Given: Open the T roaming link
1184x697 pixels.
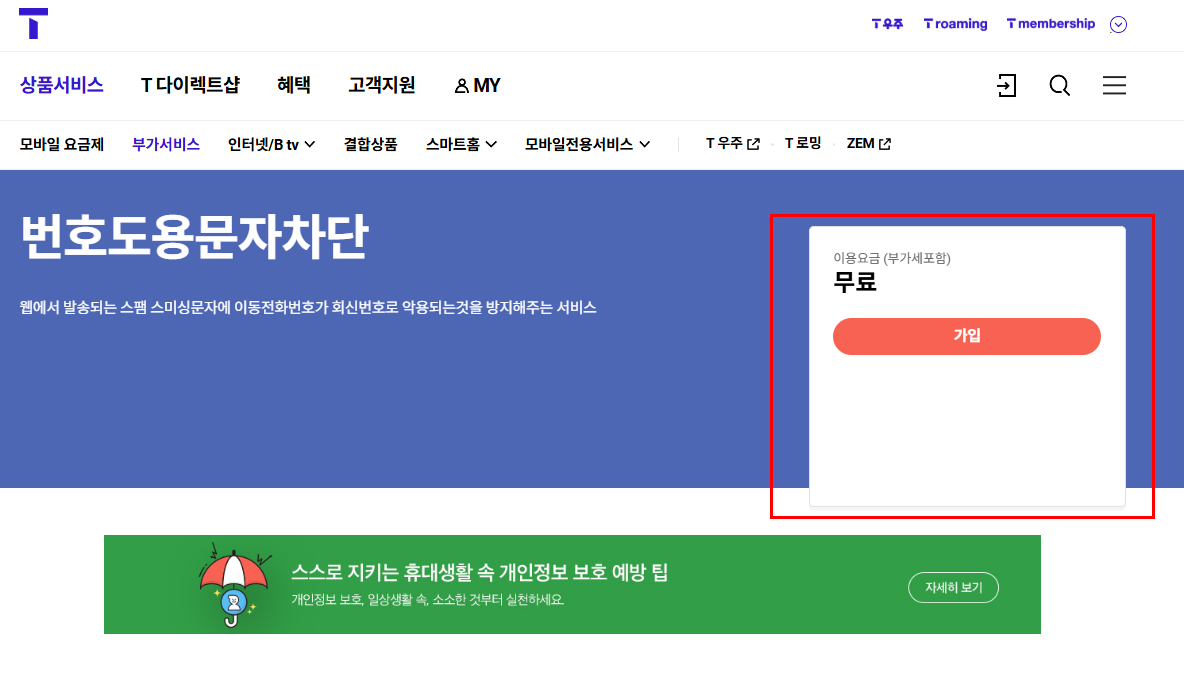Looking at the screenshot, I should [x=955, y=24].
